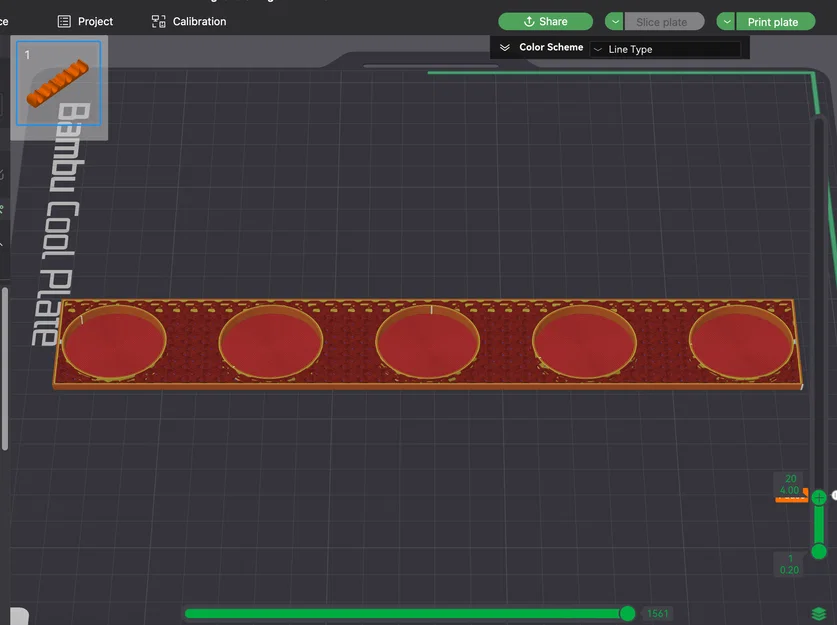837x625 pixels.
Task: Click the upload icon in Share button
Action: (529, 21)
